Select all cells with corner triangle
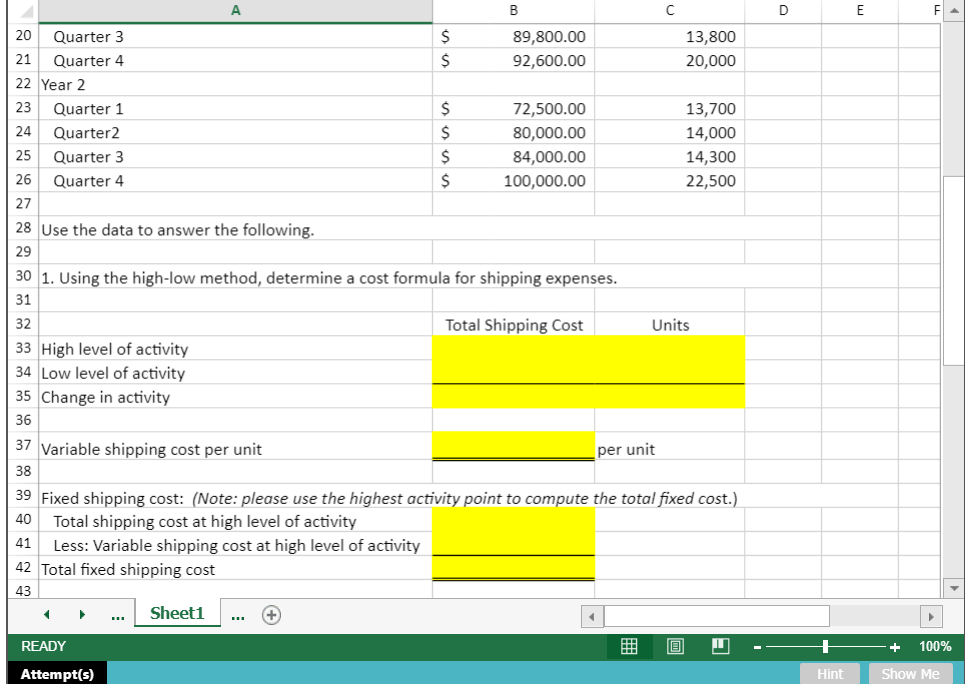Screen dimensions: 965x684 coord(29,10)
